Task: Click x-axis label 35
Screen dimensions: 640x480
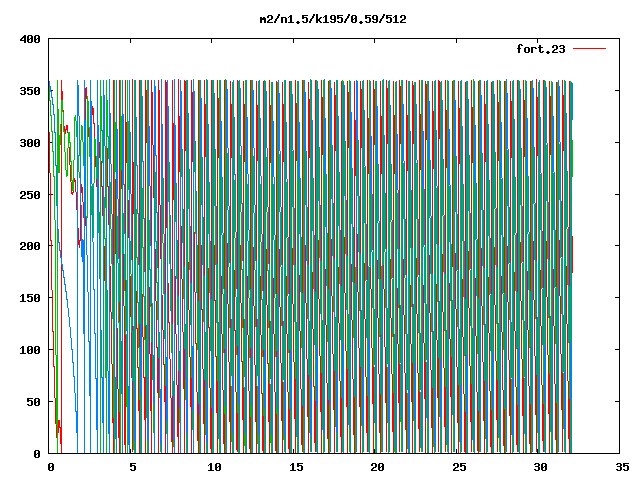Action: [622, 467]
